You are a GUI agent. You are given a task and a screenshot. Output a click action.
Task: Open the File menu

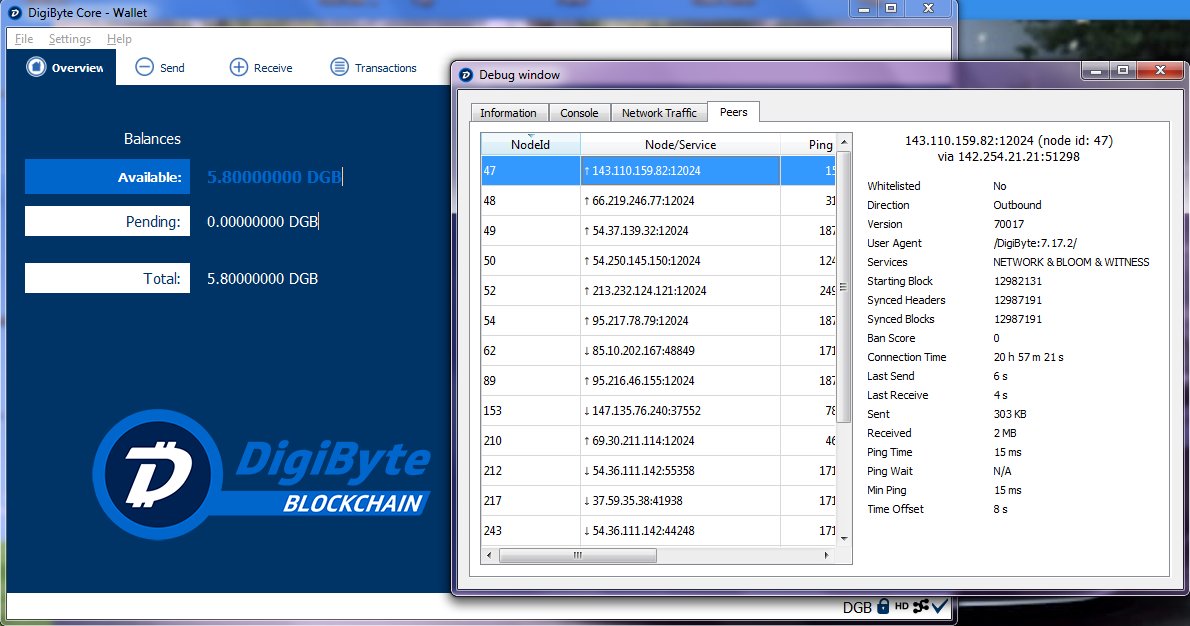point(24,39)
